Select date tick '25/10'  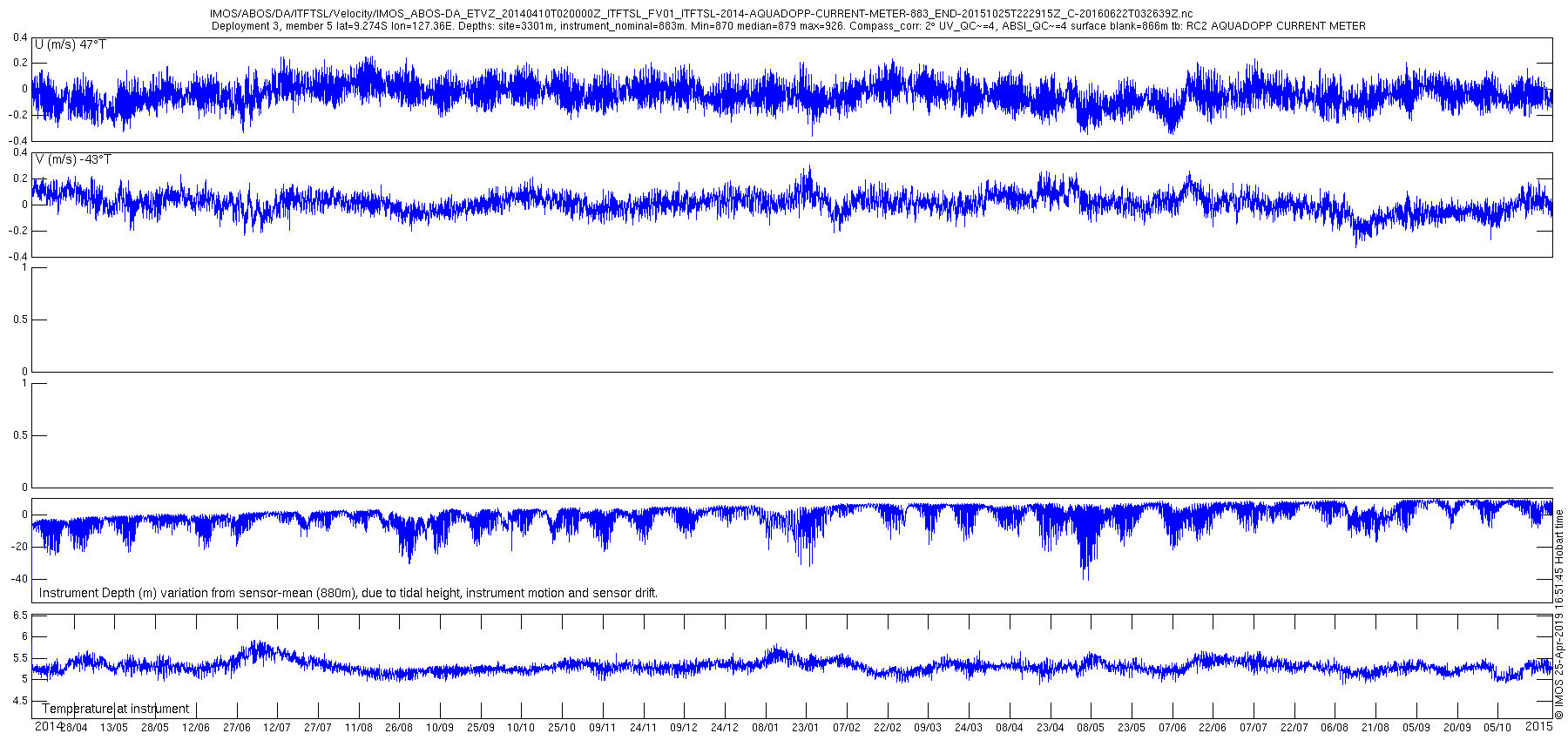point(562,728)
